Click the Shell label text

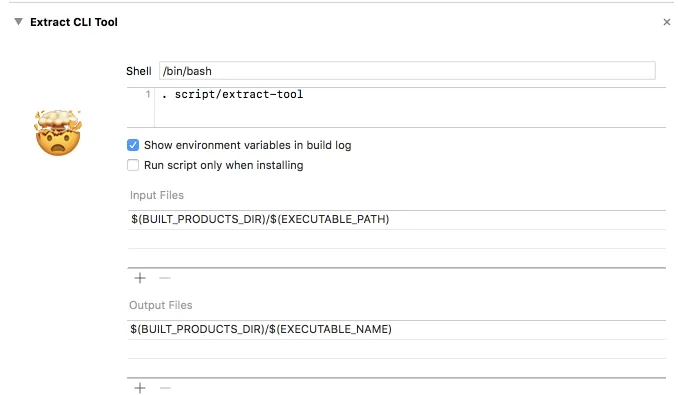click(138, 71)
